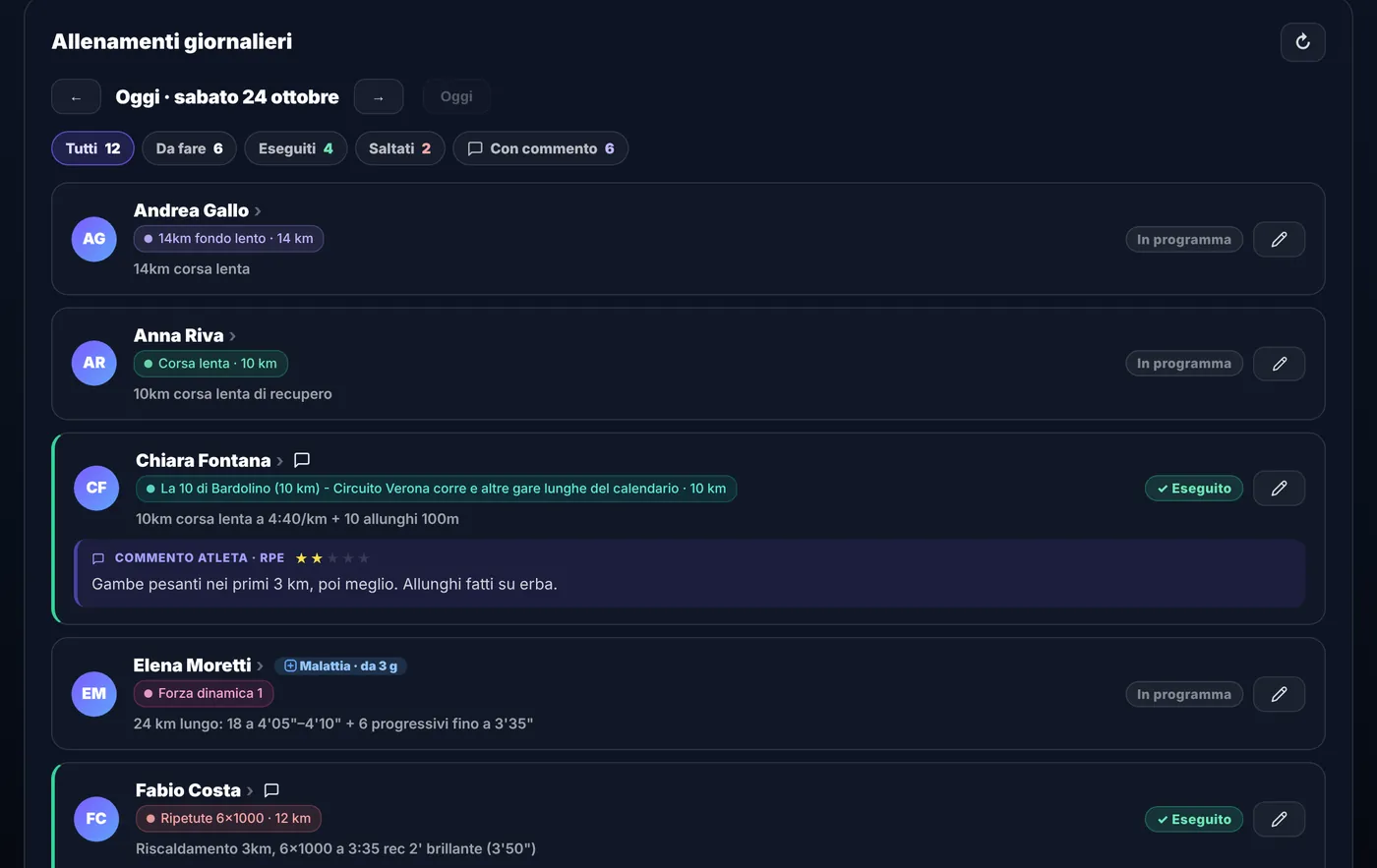Select the Corsa lenta 10 km tag

210,364
